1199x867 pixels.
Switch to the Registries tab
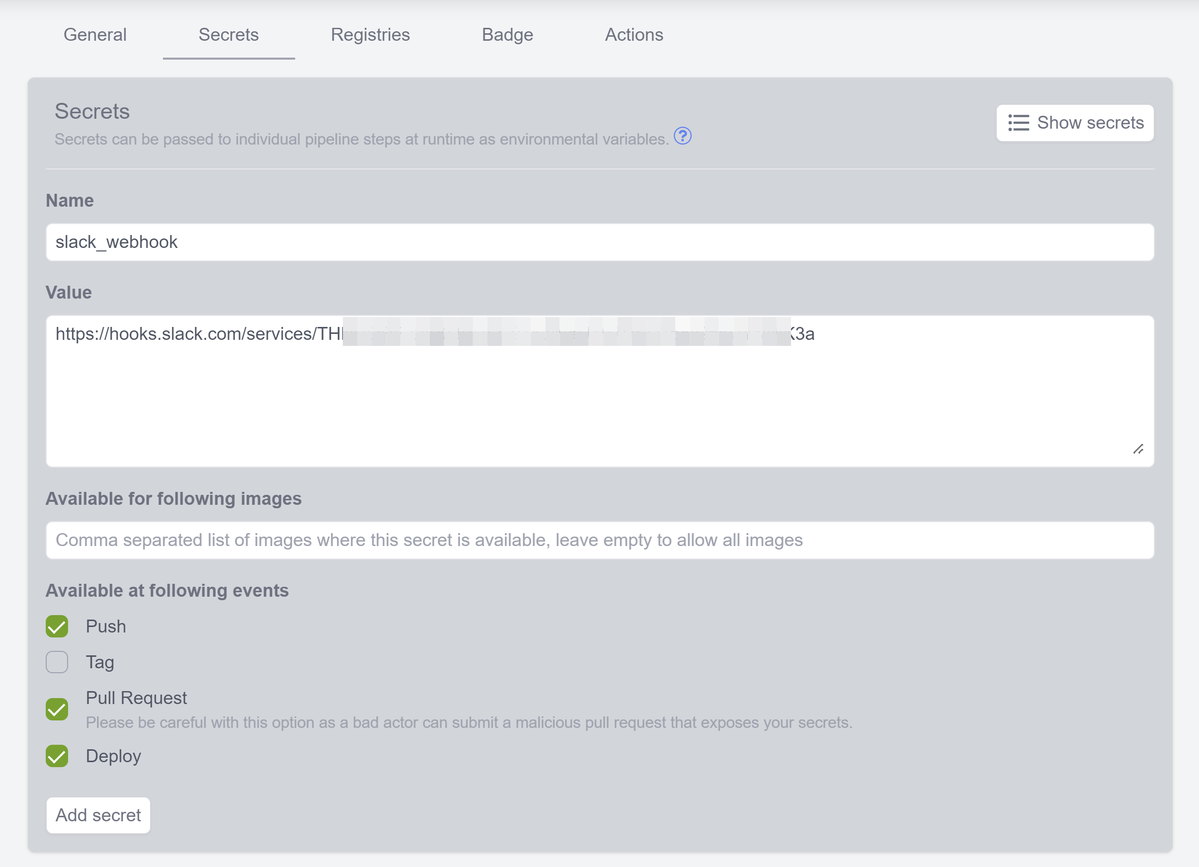[x=370, y=35]
